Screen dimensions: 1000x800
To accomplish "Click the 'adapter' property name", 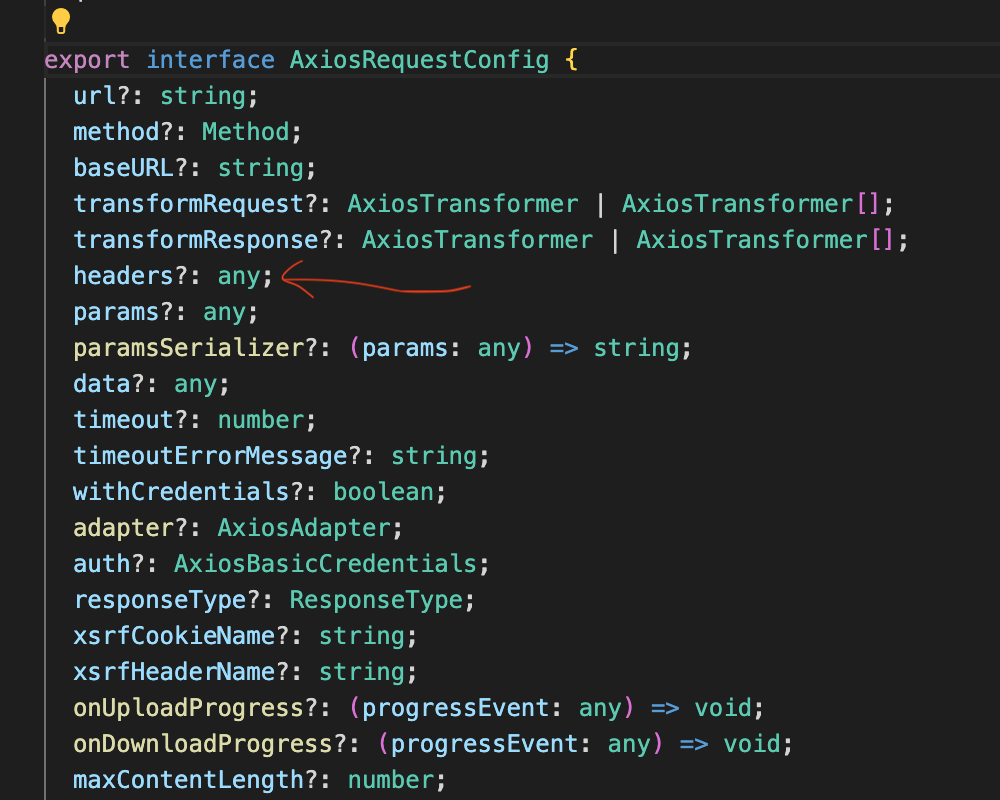I will 123,528.
